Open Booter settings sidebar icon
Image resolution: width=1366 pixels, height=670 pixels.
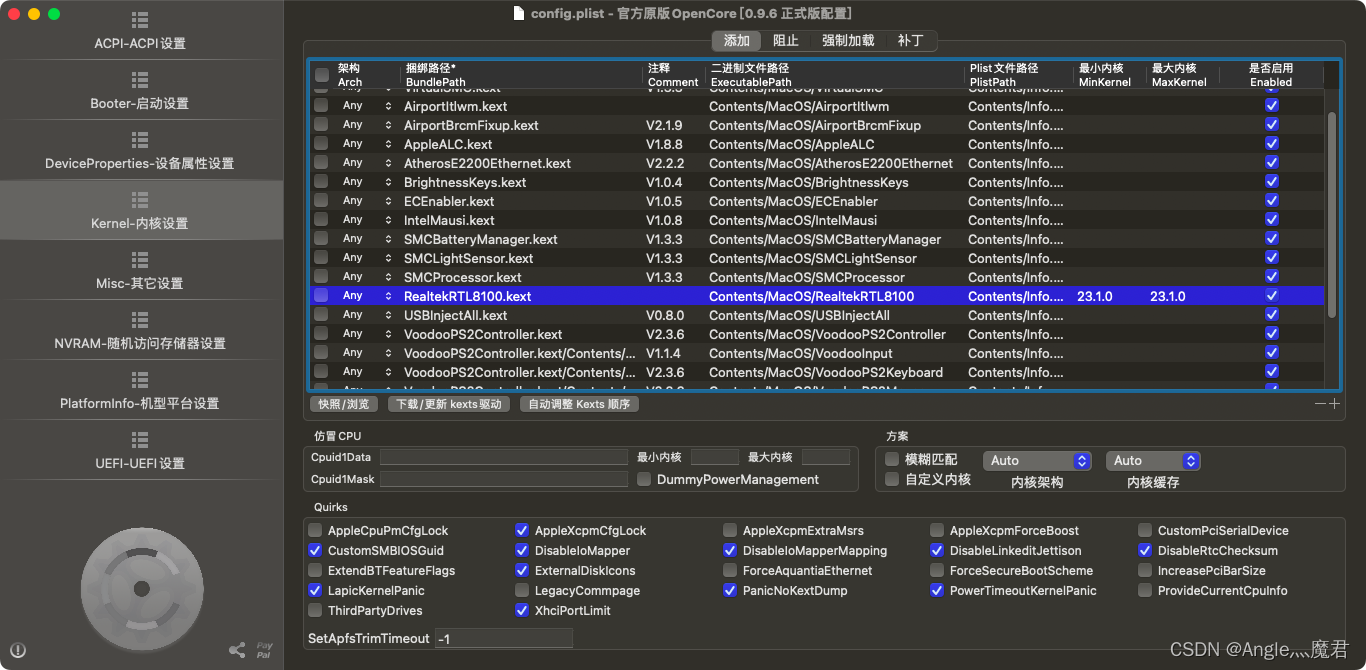point(140,80)
